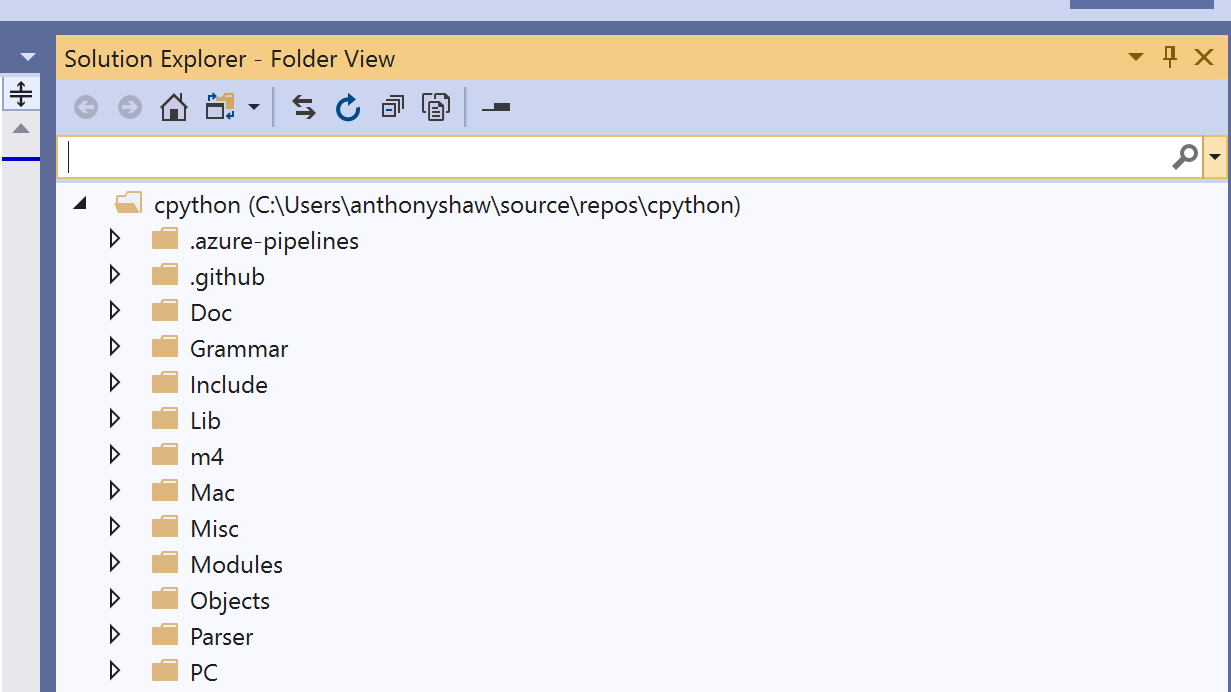Refresh the Solution Explorer tree
This screenshot has width=1231, height=692.
point(348,107)
